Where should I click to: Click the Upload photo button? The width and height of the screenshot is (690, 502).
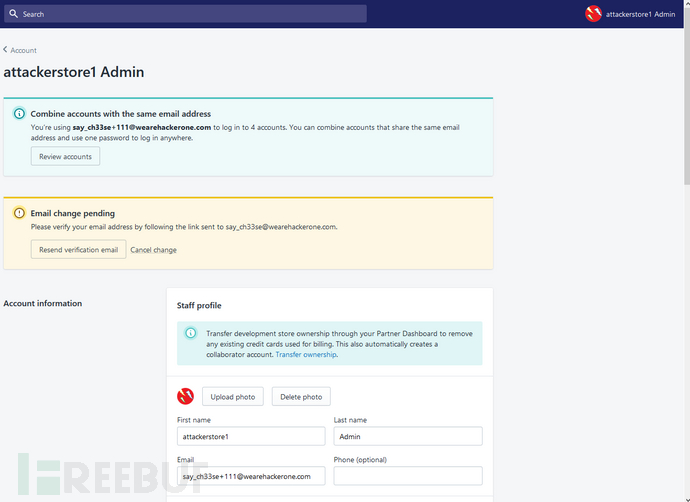(233, 396)
